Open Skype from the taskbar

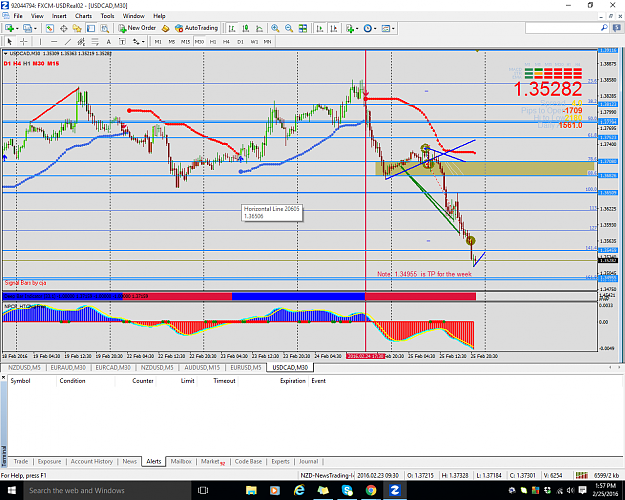(x=347, y=490)
